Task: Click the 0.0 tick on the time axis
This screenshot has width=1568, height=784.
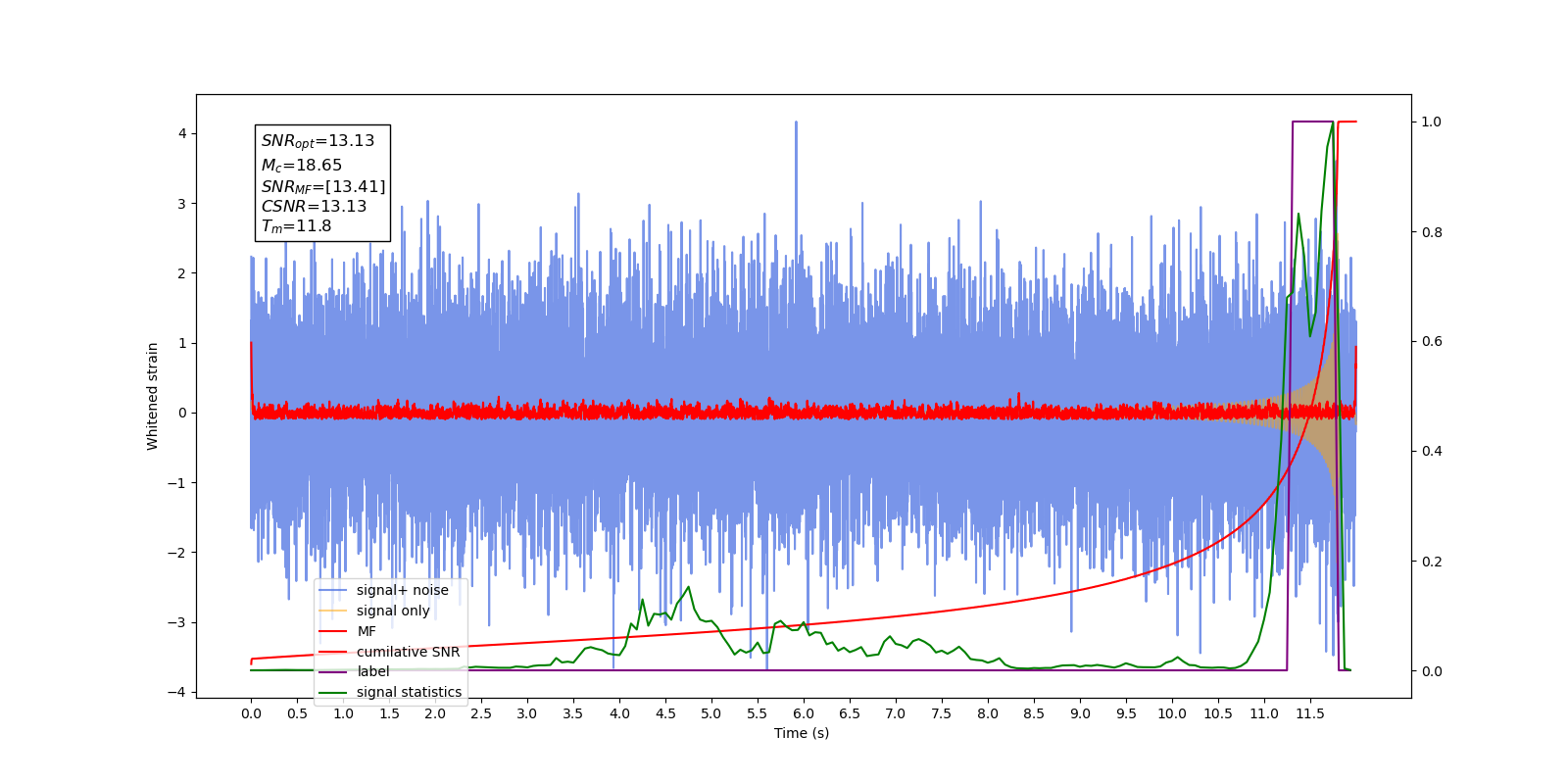Action: coord(251,713)
